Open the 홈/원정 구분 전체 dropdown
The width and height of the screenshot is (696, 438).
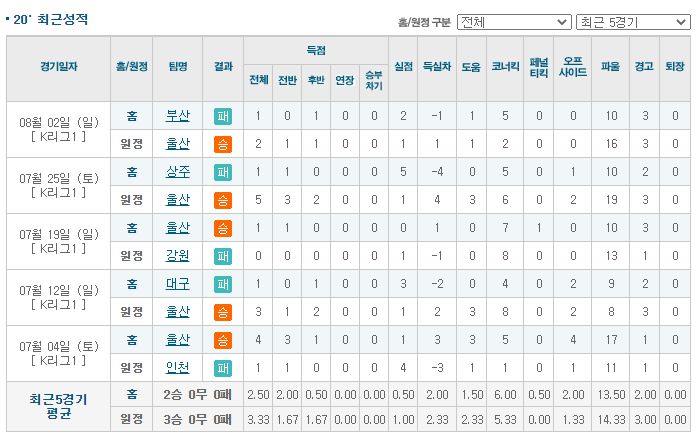click(x=514, y=22)
